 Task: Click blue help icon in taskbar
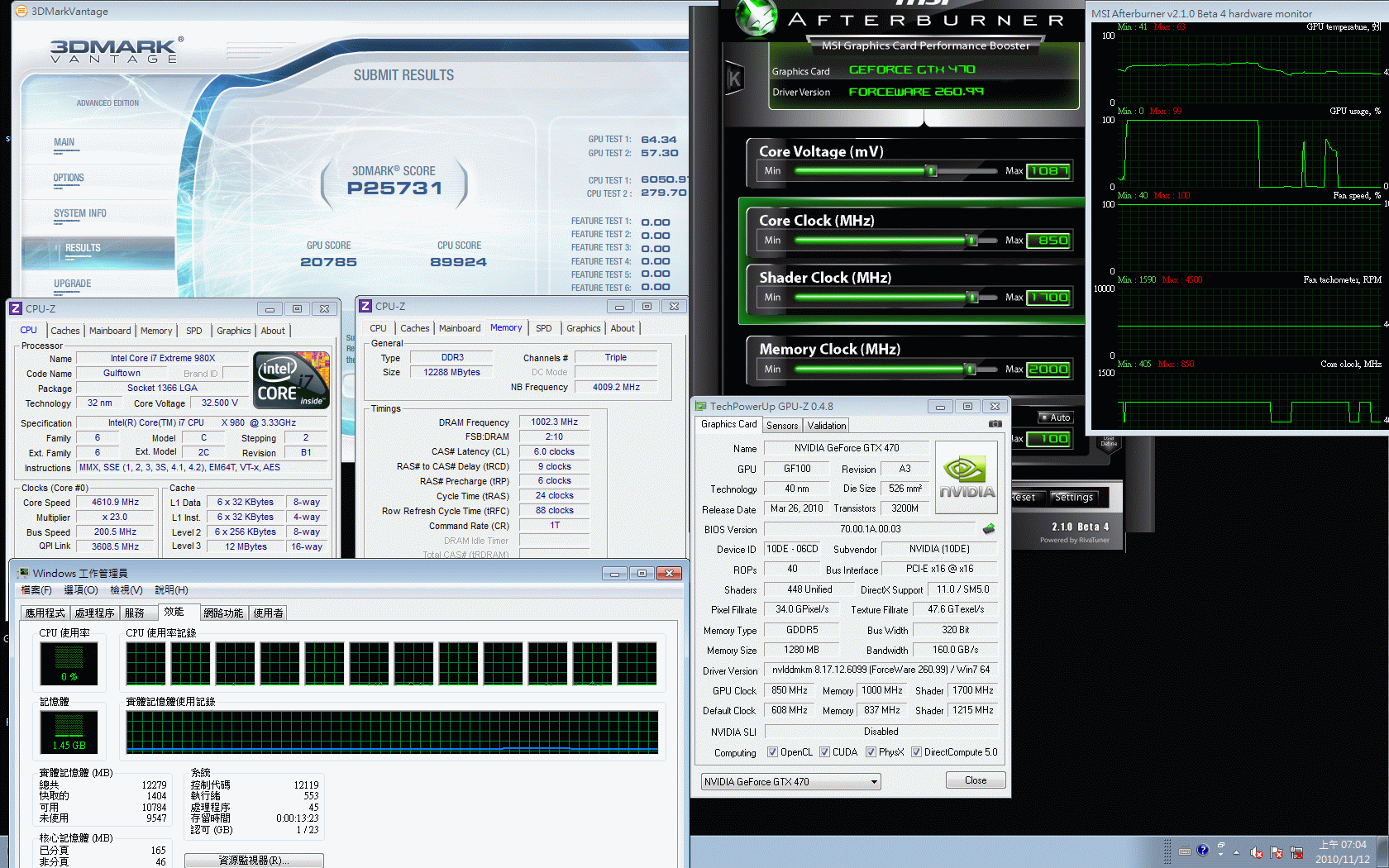(1202, 850)
